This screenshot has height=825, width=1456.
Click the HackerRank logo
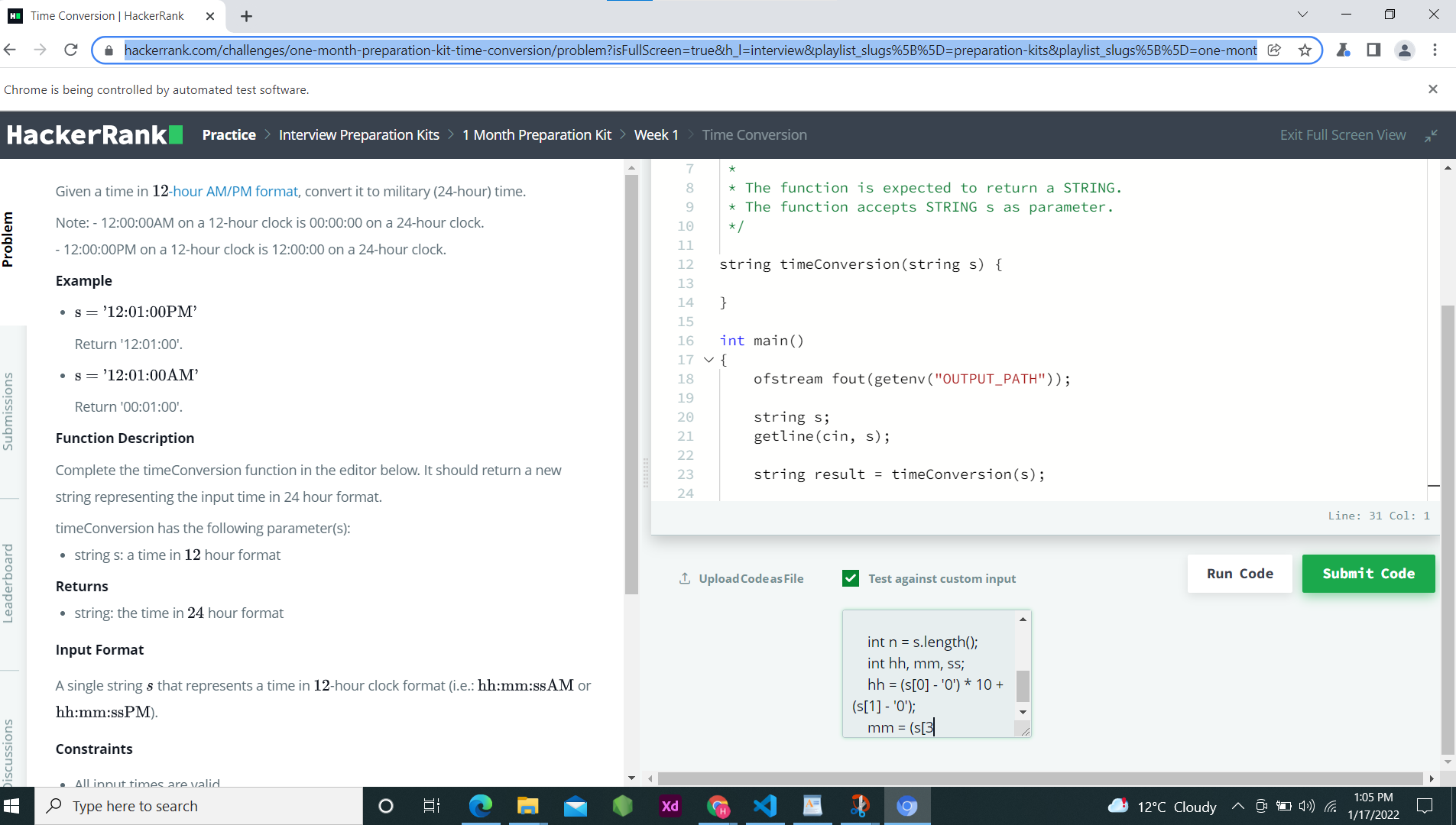[x=93, y=134]
